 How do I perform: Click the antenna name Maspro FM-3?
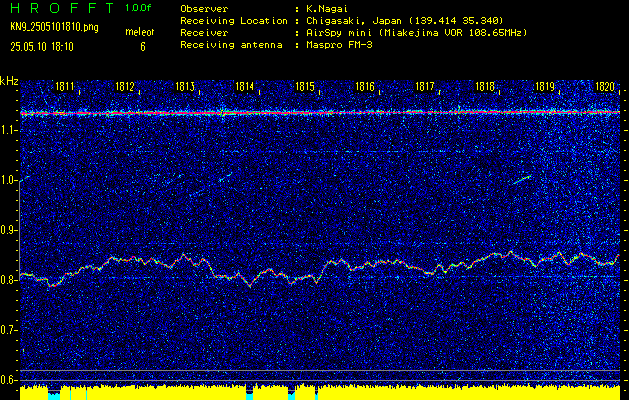tap(339, 45)
